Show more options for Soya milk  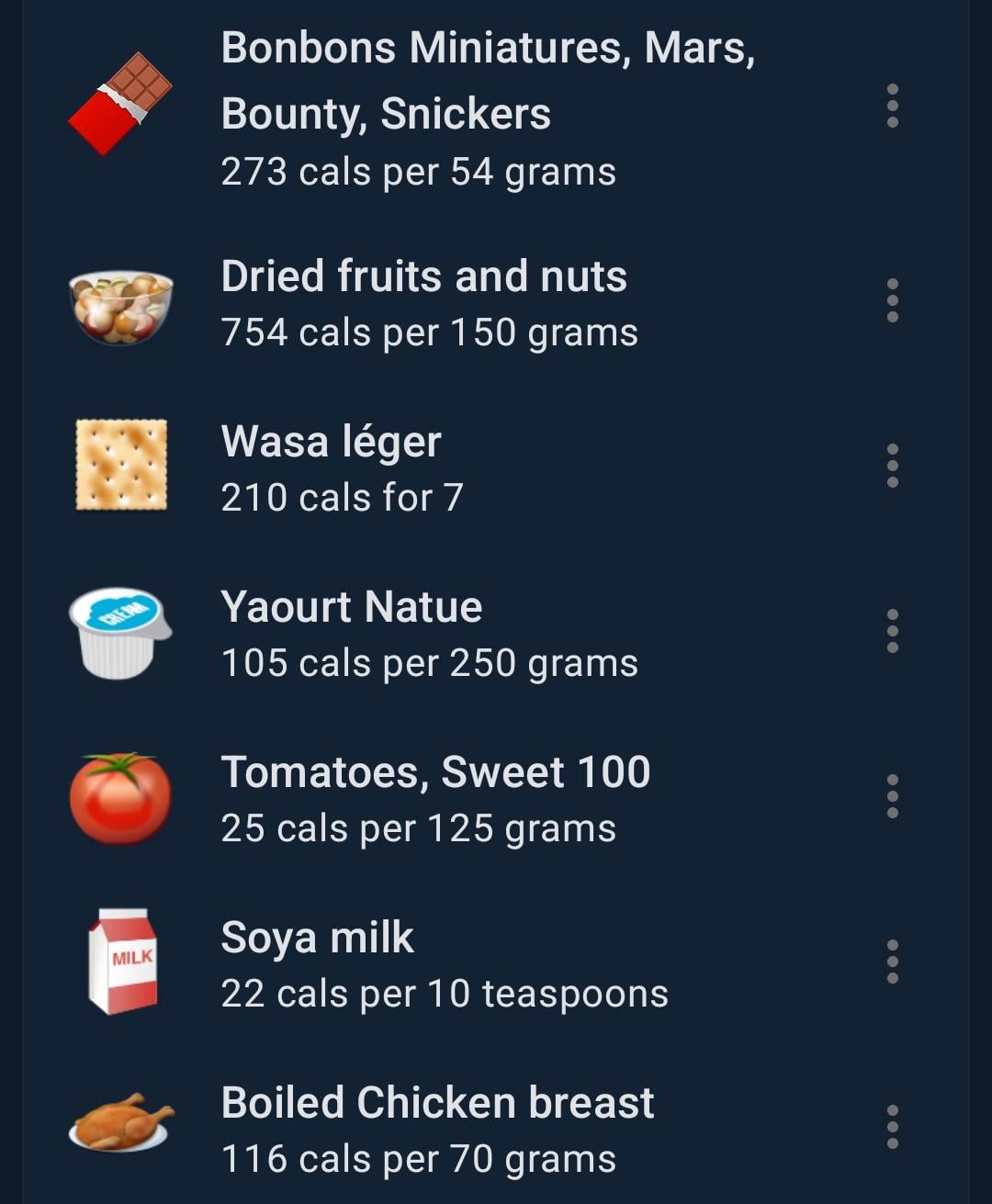pyautogui.click(x=892, y=962)
